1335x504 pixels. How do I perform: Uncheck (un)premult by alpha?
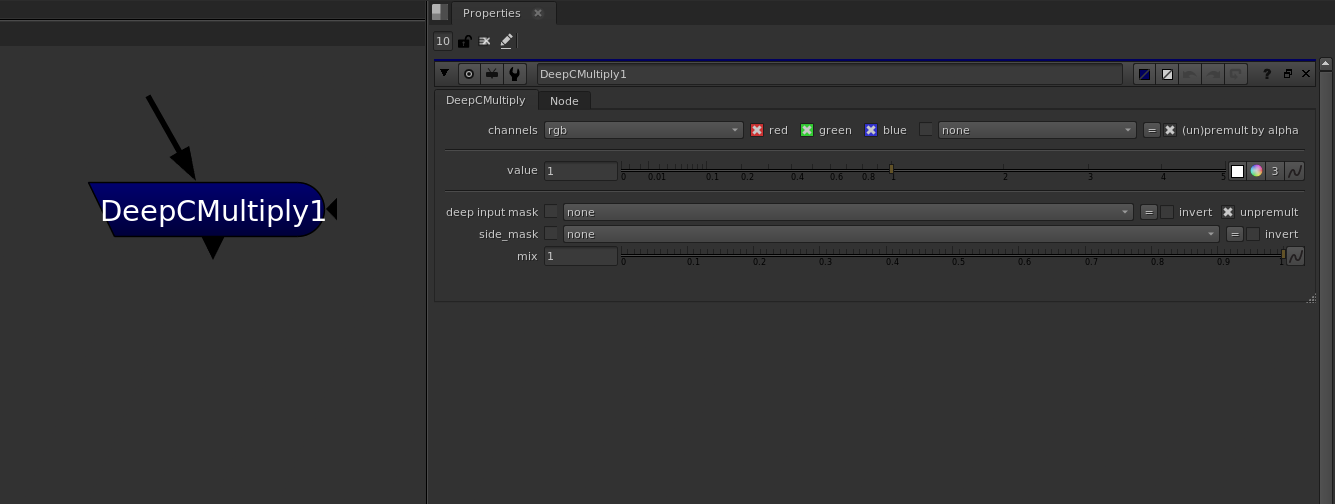tap(1169, 130)
